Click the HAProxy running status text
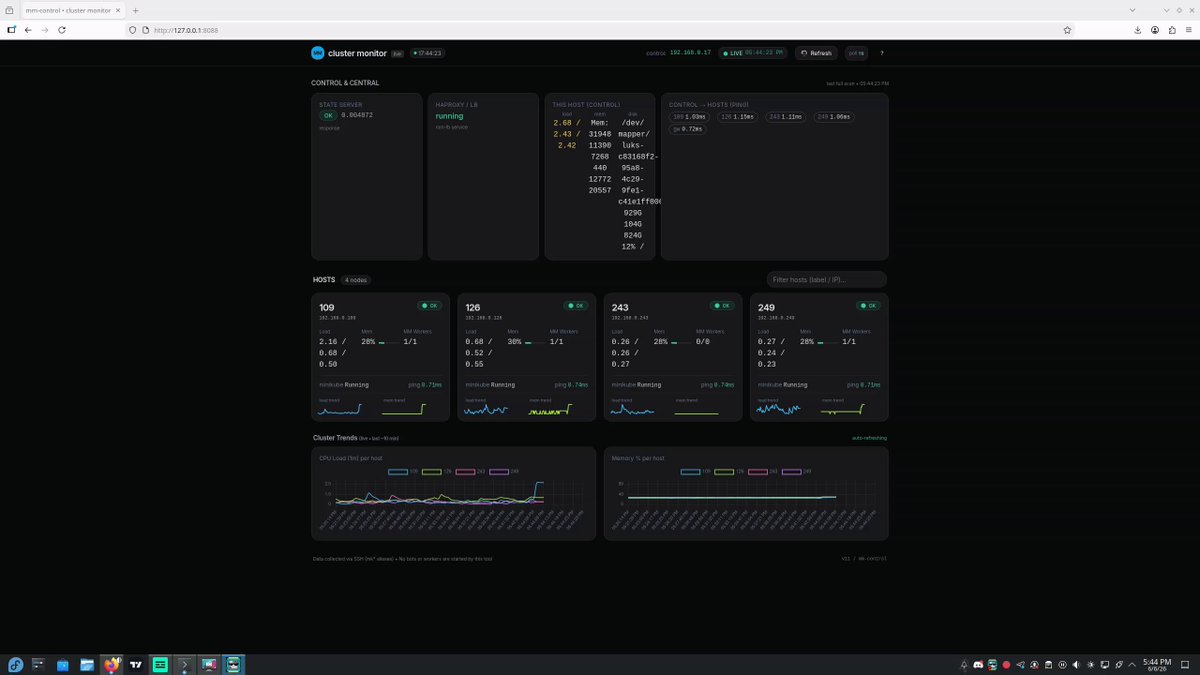This screenshot has width=1200, height=675. coord(449,116)
